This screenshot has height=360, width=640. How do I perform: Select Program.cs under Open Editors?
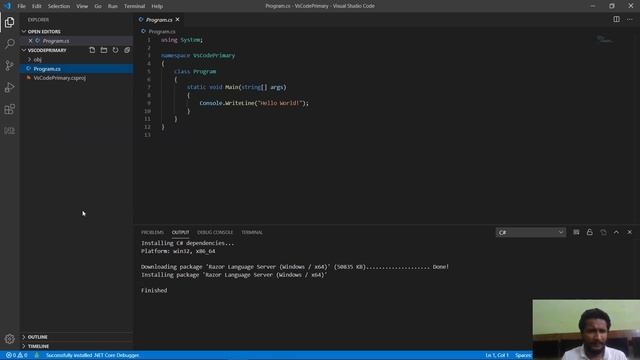tap(76, 41)
